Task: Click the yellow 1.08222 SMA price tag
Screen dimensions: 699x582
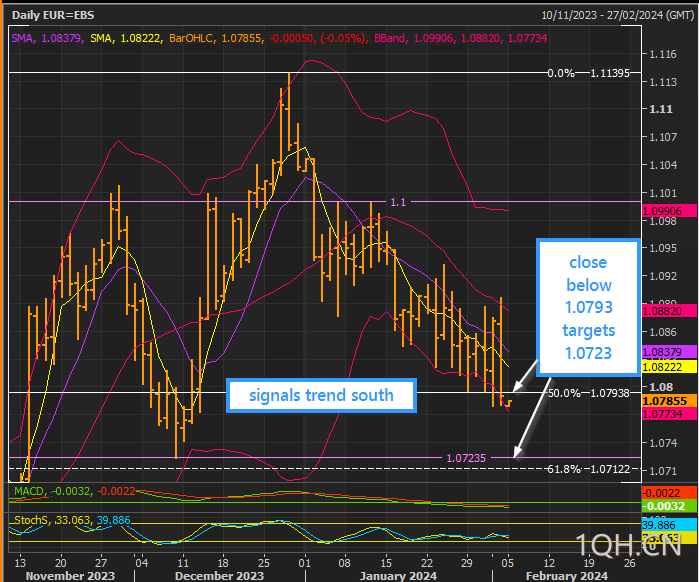Action: tap(669, 367)
